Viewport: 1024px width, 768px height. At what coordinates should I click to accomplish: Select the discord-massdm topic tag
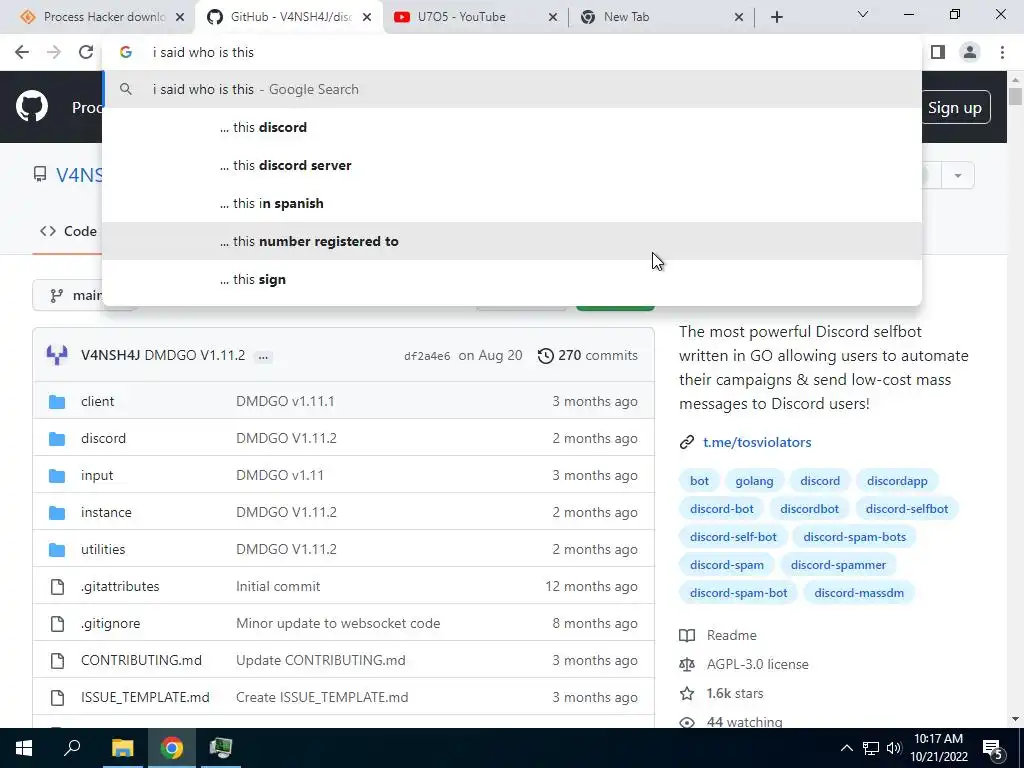click(859, 593)
